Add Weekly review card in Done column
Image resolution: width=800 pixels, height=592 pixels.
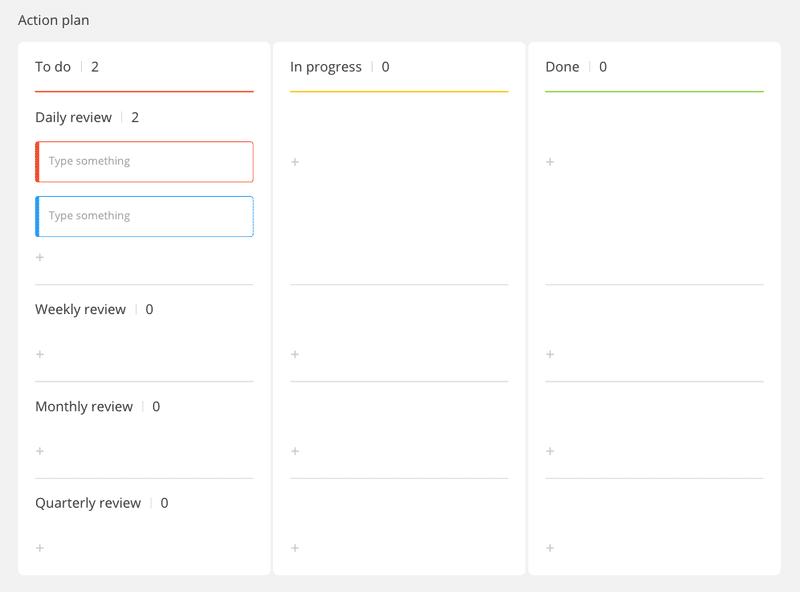point(550,354)
